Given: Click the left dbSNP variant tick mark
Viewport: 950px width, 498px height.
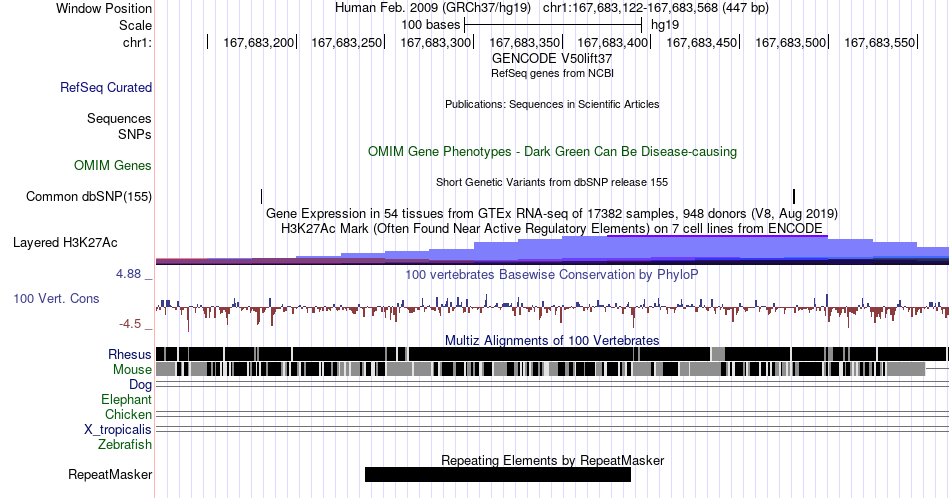Looking at the screenshot, I should (262, 196).
